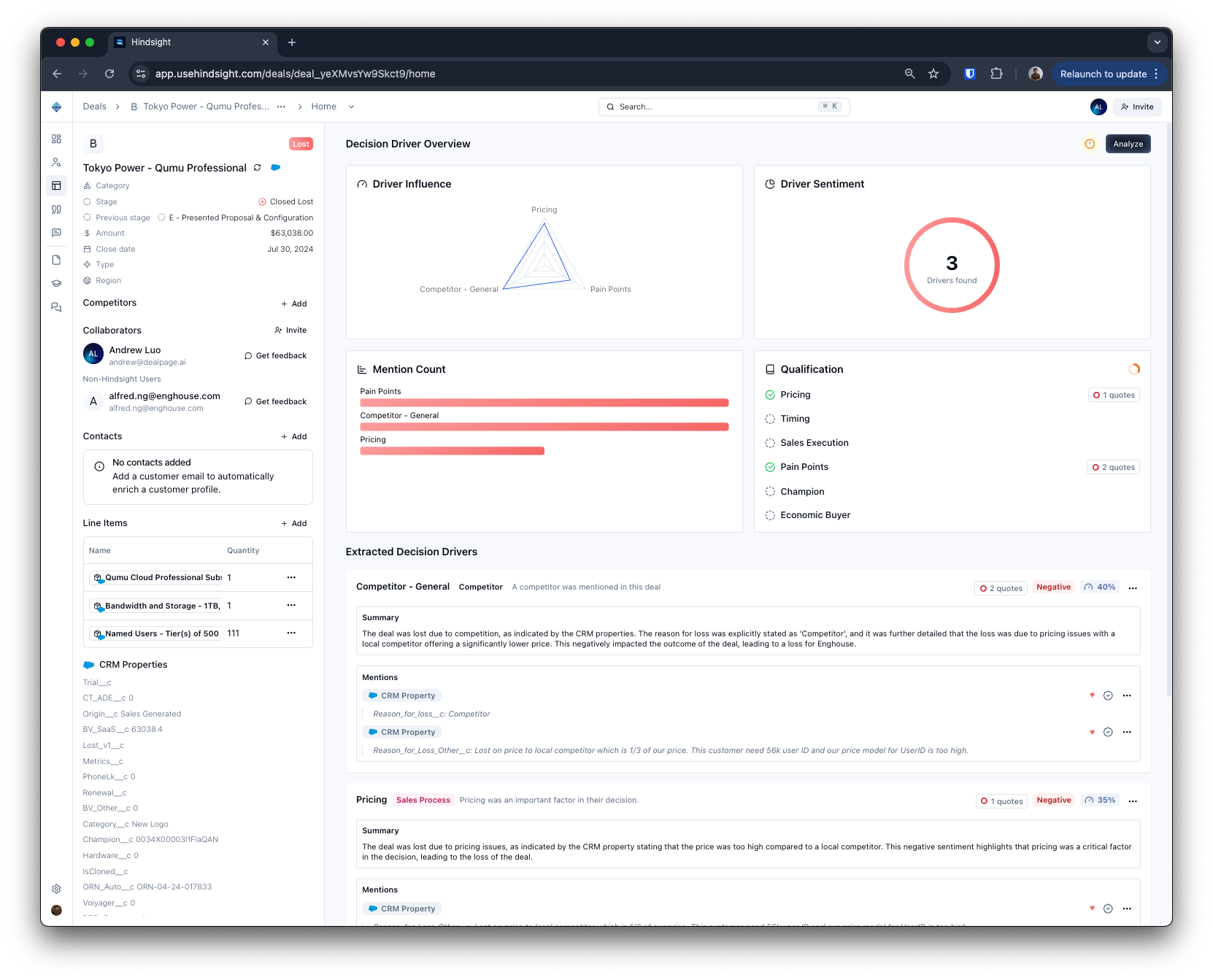Click the user avatar at the sidebar bottom
The height and width of the screenshot is (980, 1213).
[x=56, y=910]
